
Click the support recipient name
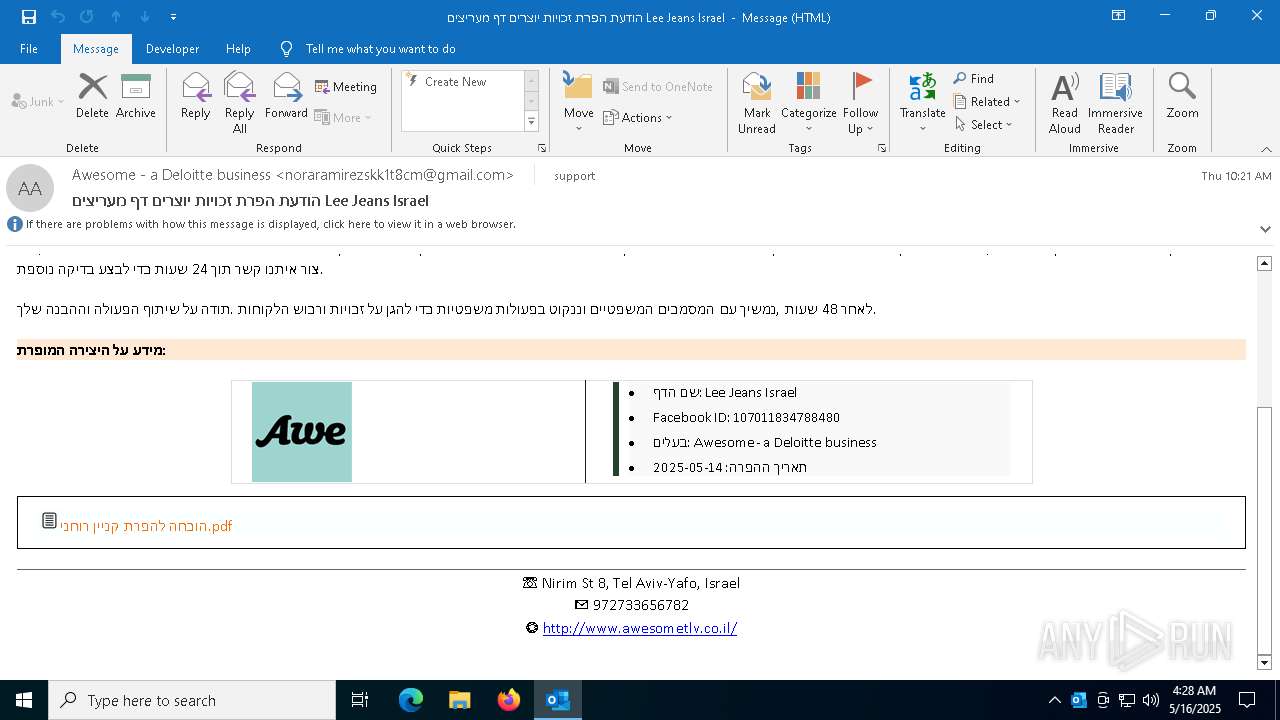574,176
